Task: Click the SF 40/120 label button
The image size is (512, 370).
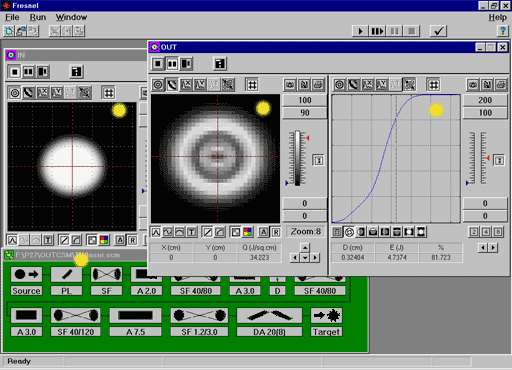Action: (76, 332)
